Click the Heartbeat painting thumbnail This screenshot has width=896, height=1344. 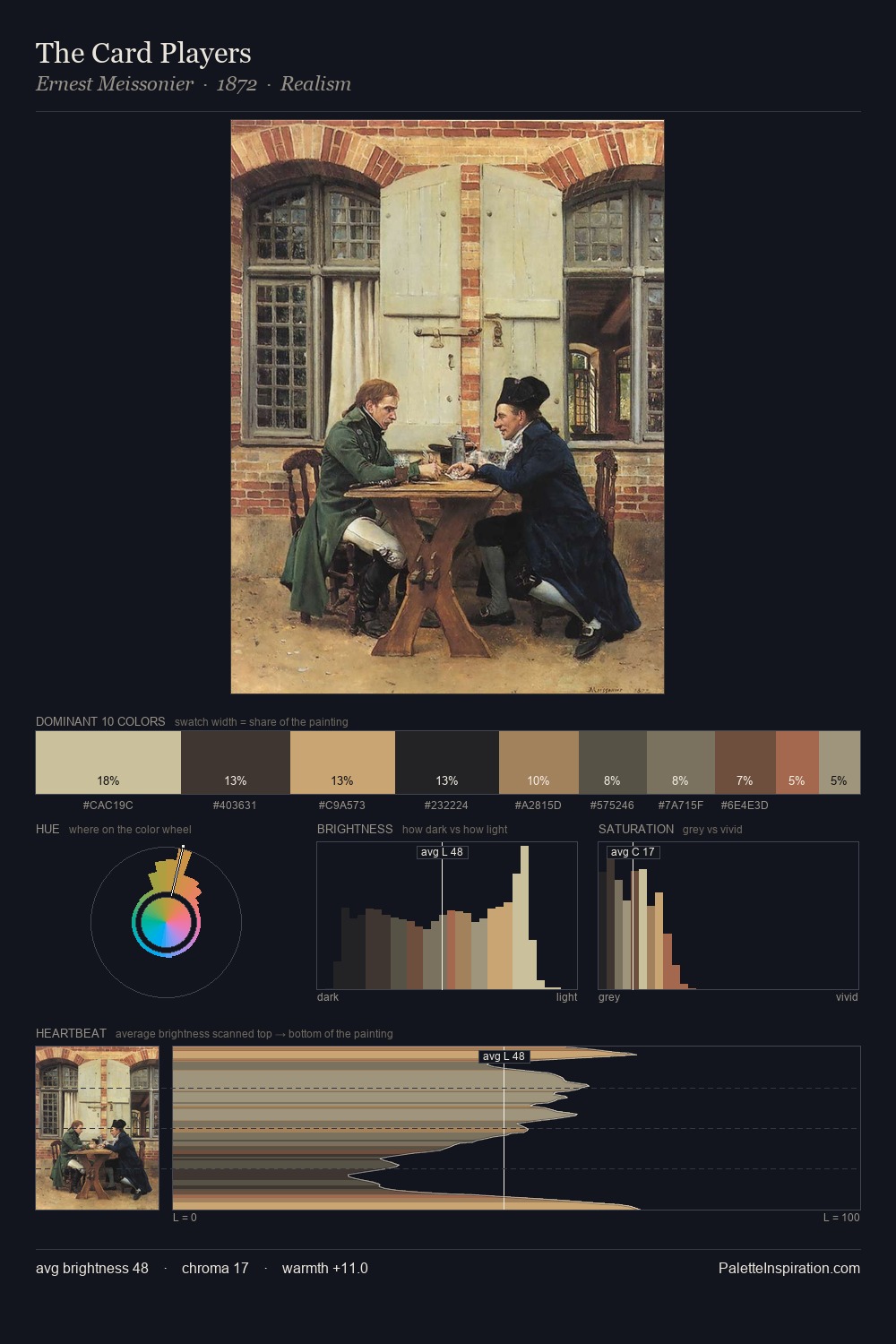click(98, 1128)
